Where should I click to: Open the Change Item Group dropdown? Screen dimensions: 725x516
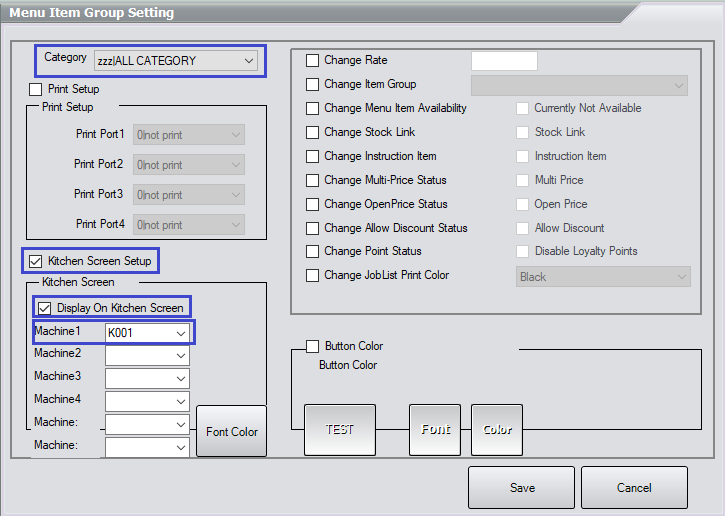tap(579, 86)
